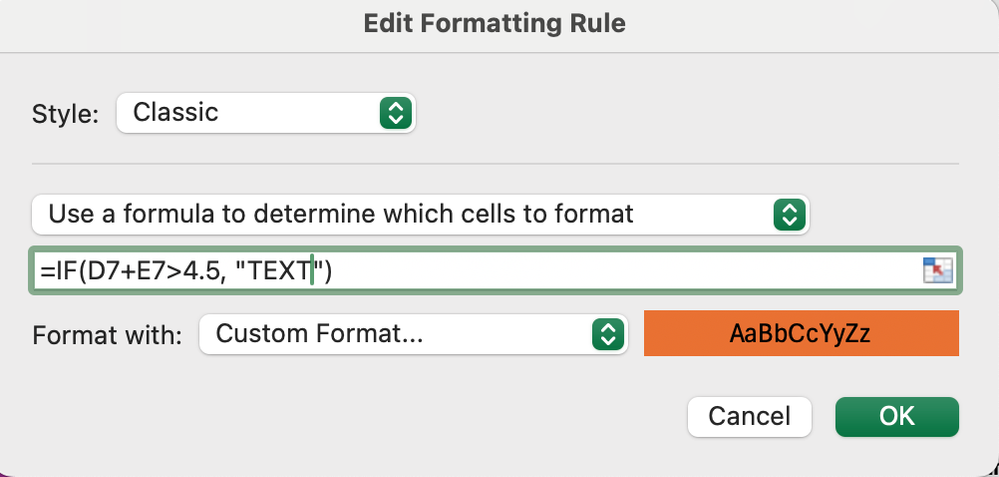
Task: Click the Style: label
Action: point(66,113)
